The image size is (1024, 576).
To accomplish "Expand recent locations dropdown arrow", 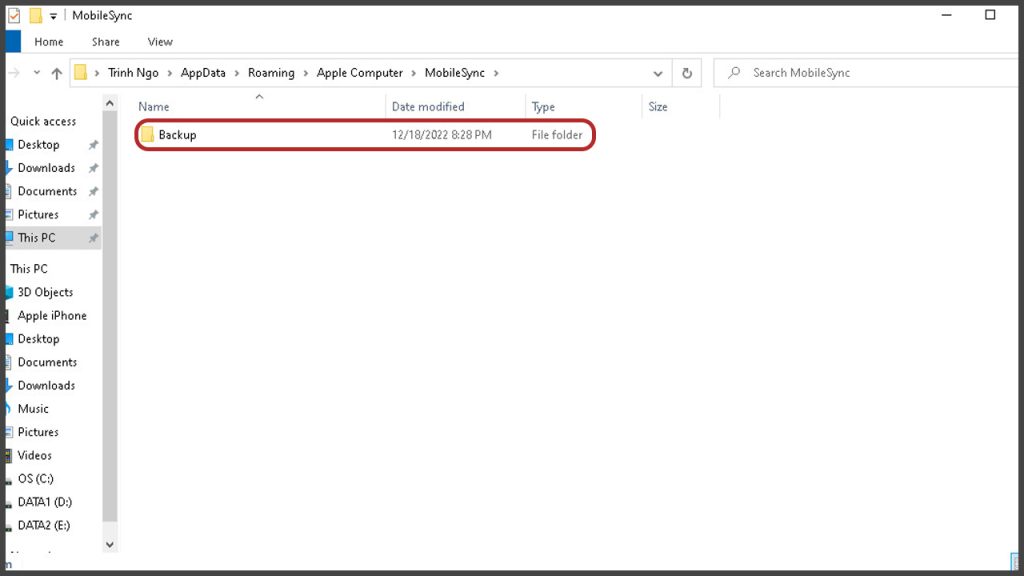I will (37, 73).
